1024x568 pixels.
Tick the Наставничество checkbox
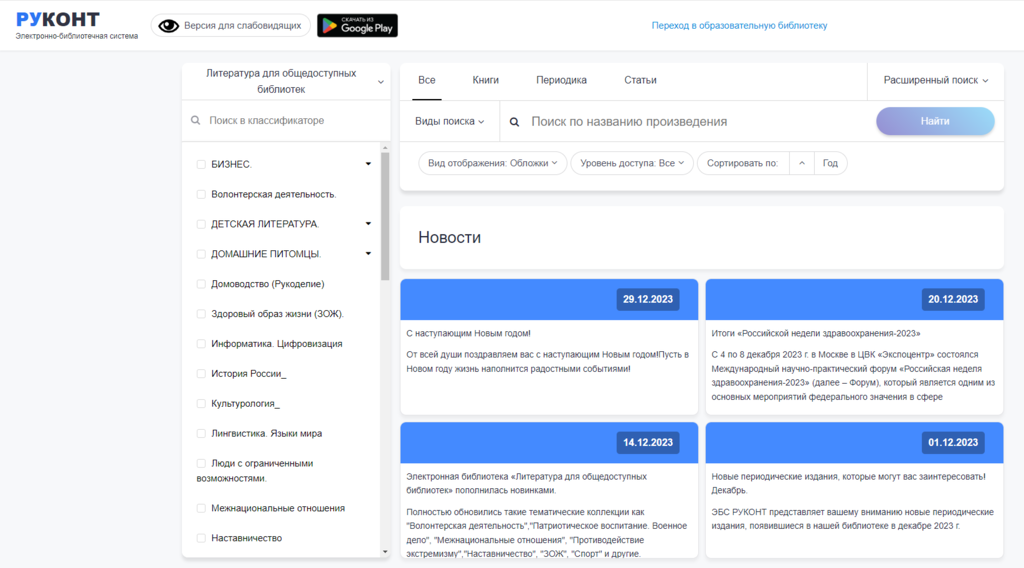pyautogui.click(x=201, y=538)
